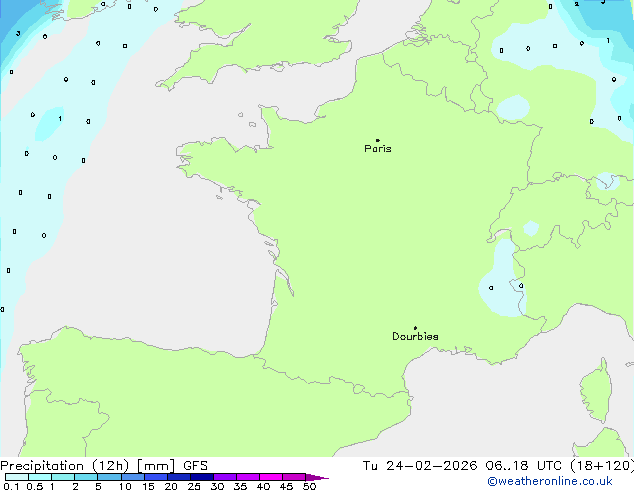Pick the 25 to 30 mm dark blue swatch
The height and width of the screenshot is (490, 634).
[x=202, y=477]
